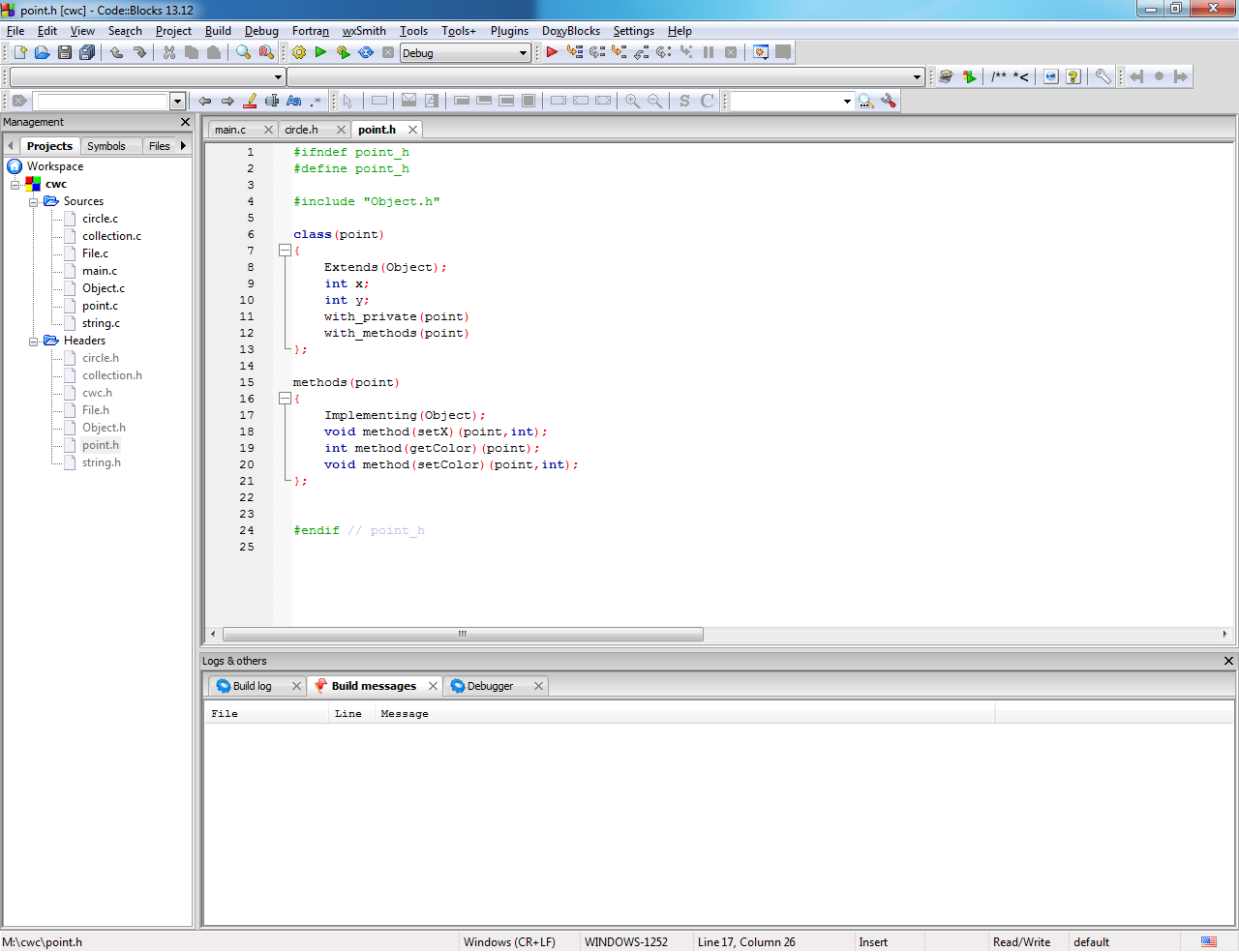Image resolution: width=1239 pixels, height=952 pixels.
Task: Open the Build menu
Action: (218, 31)
